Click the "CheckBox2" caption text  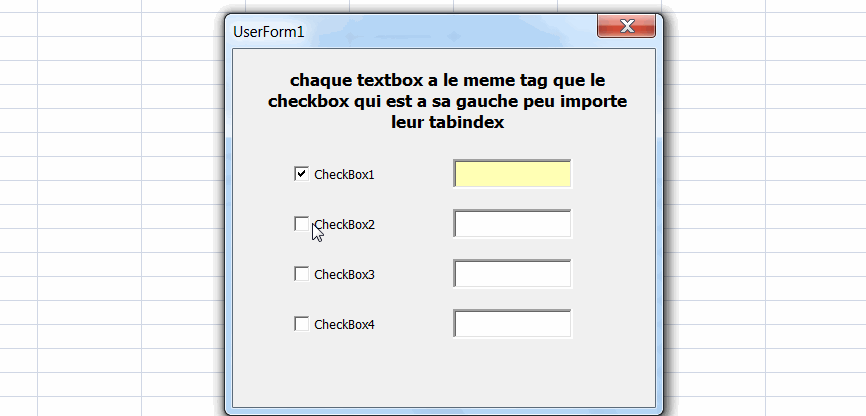pyautogui.click(x=349, y=225)
